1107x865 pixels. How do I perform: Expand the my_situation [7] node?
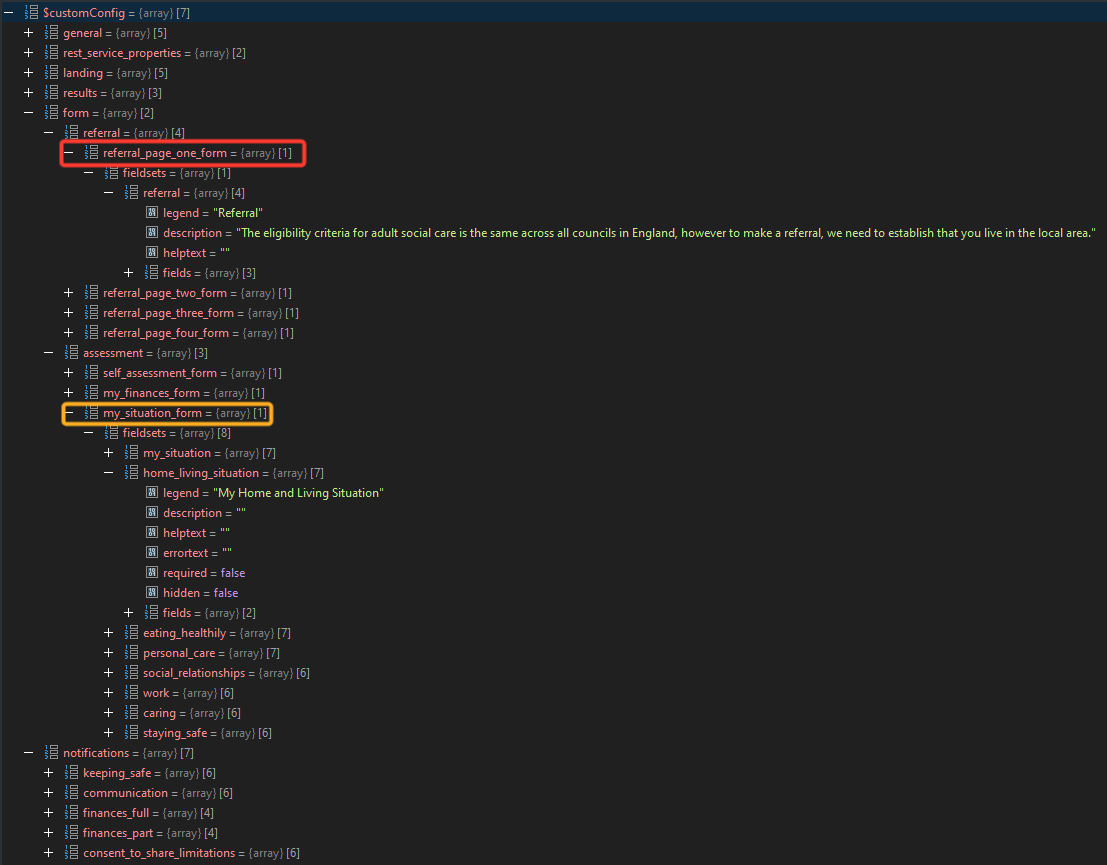[109, 453]
